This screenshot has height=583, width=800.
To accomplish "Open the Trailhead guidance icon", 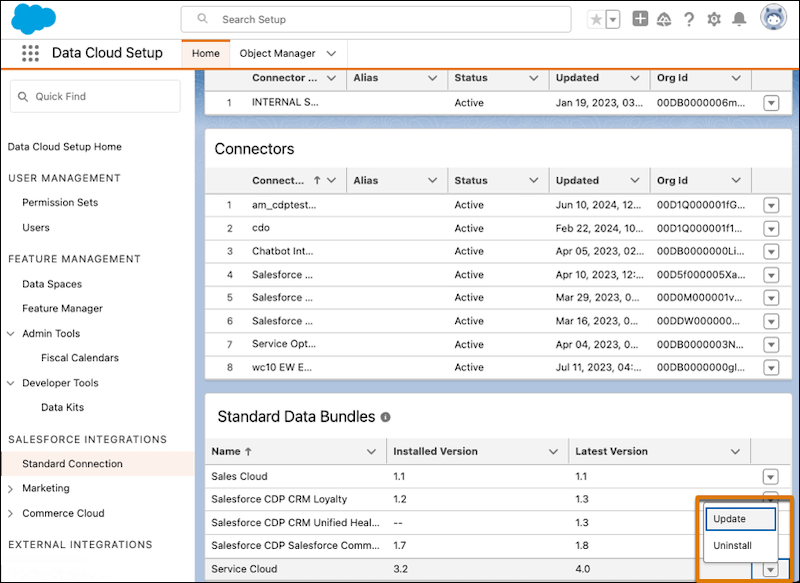I will click(665, 19).
